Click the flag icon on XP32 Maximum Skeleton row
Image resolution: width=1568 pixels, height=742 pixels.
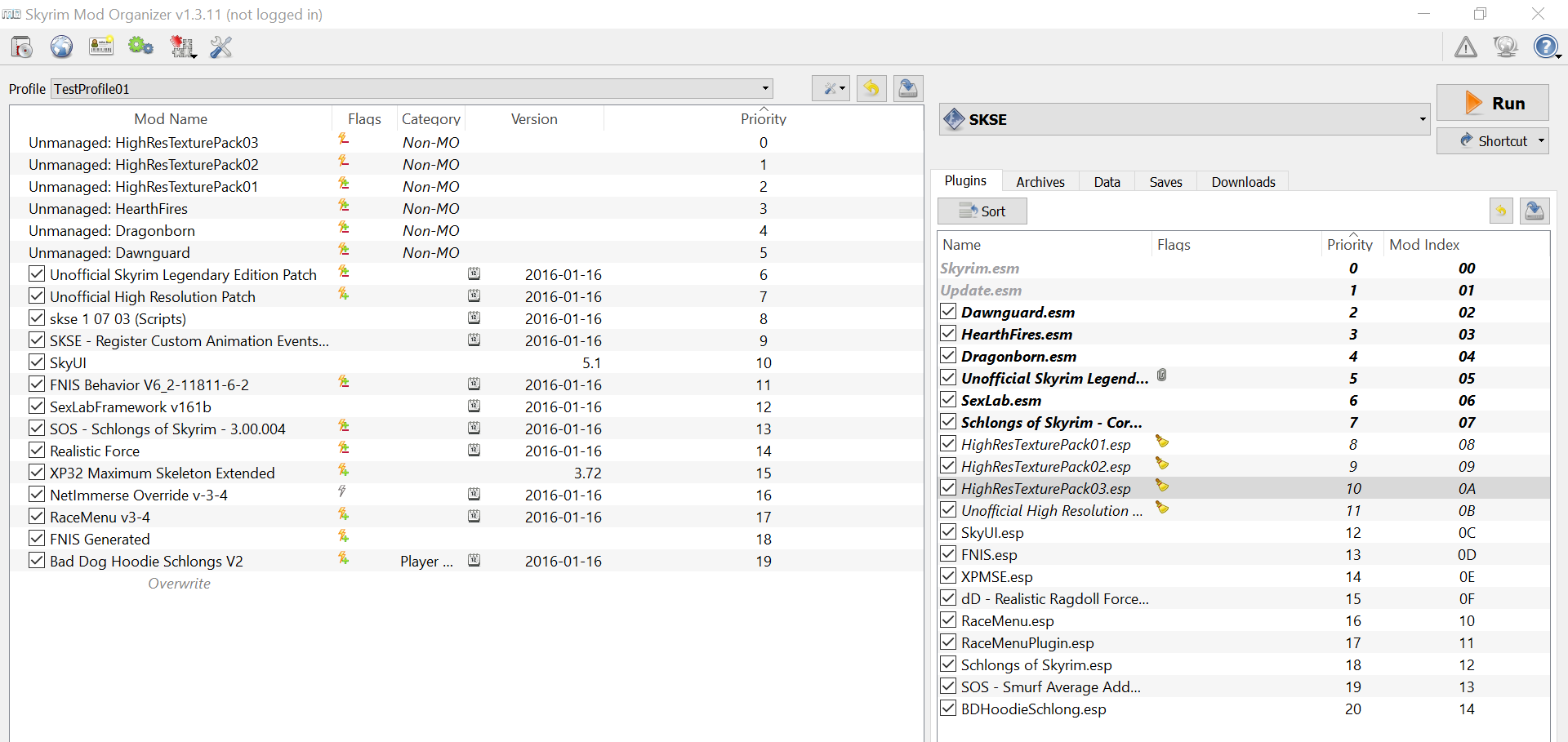point(344,470)
